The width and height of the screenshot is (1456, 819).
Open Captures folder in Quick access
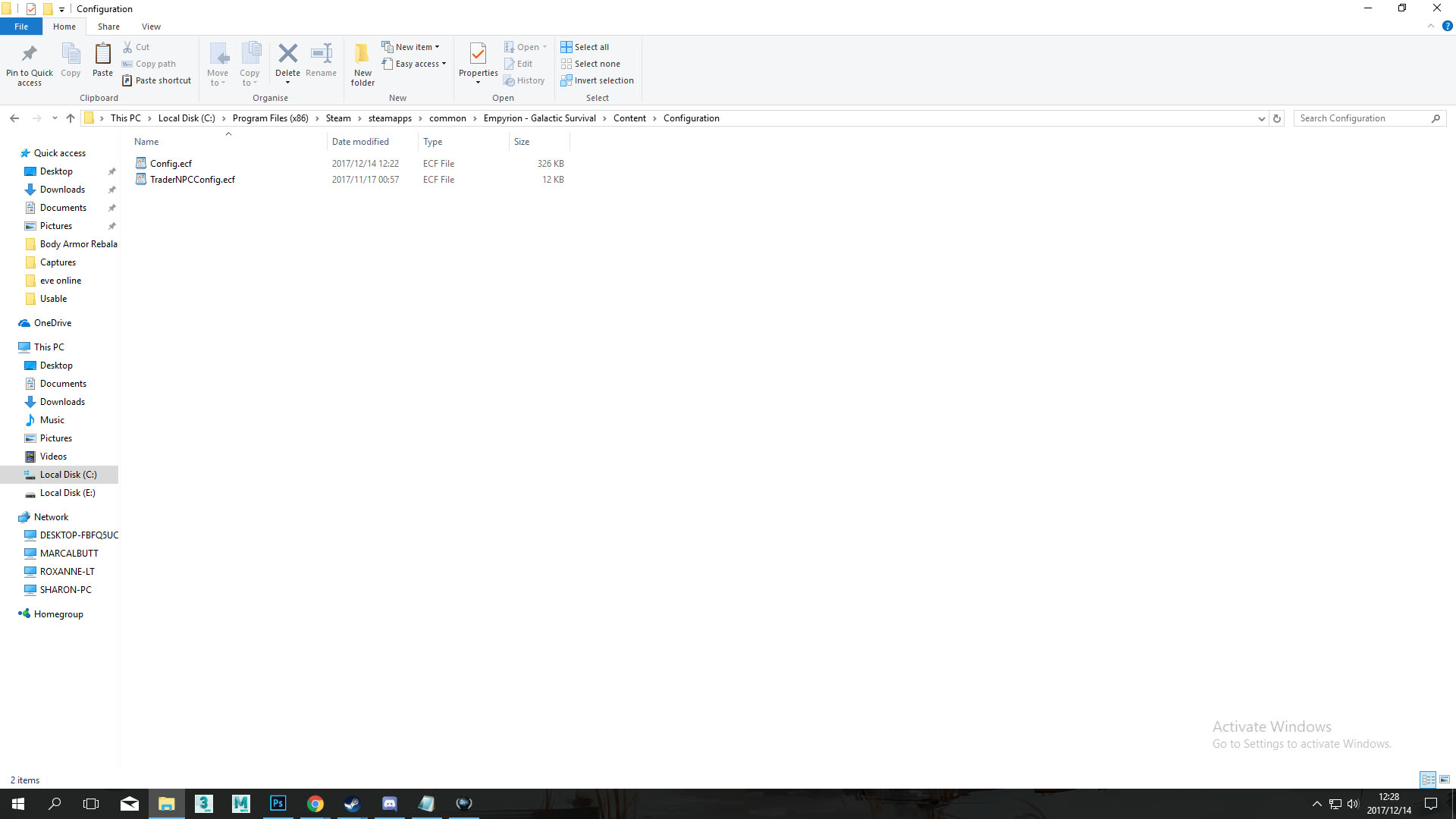pyautogui.click(x=58, y=262)
